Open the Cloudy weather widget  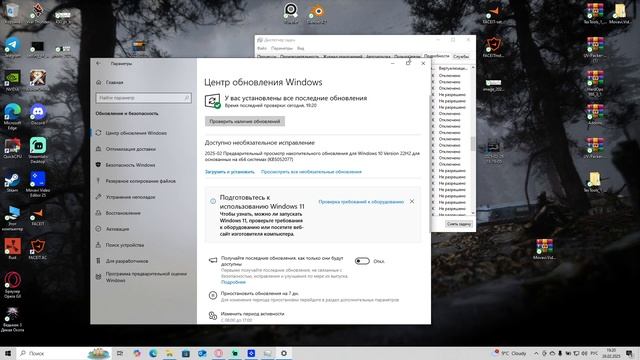coord(510,353)
